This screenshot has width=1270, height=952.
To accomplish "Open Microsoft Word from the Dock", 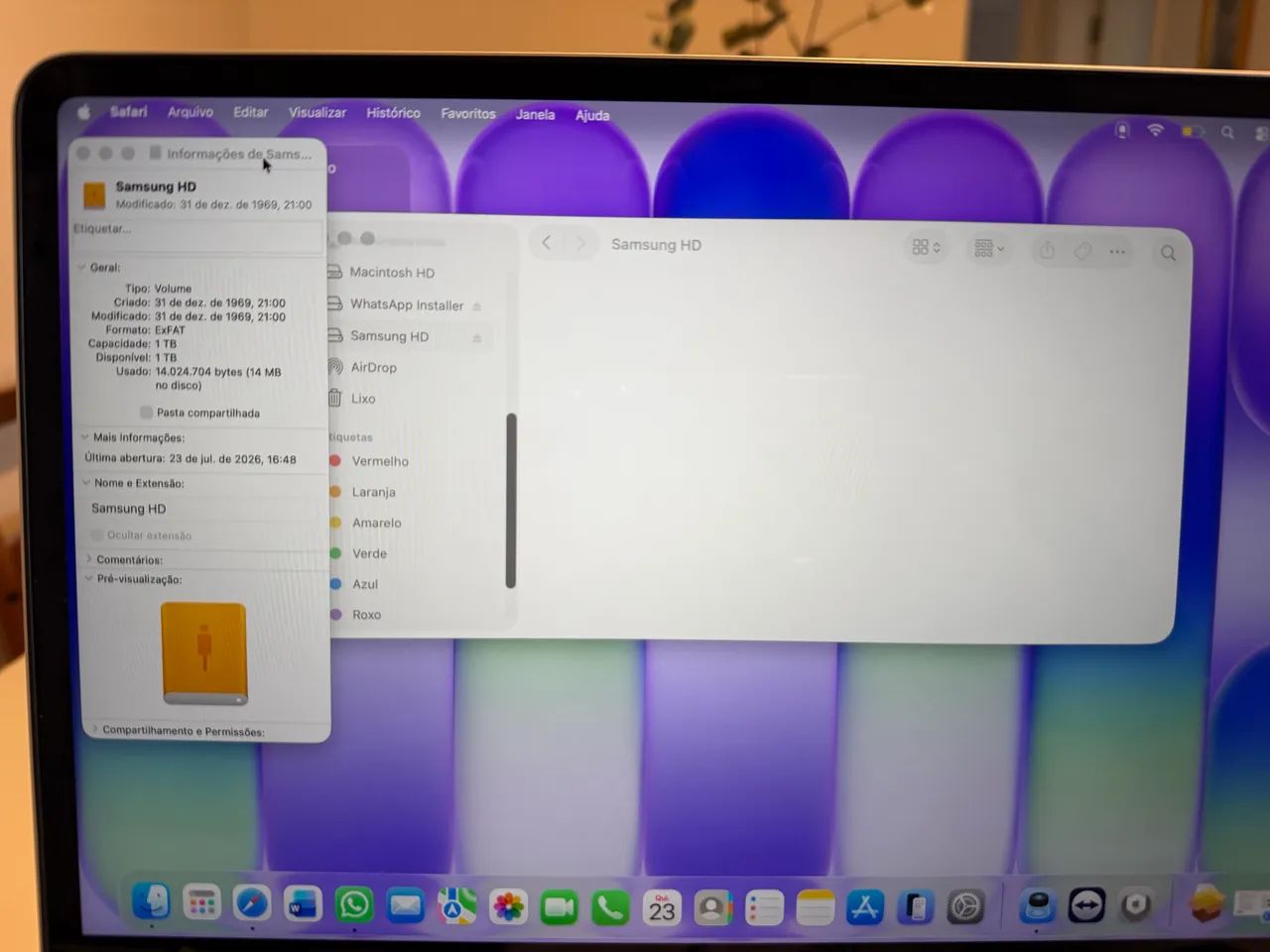I will 303,904.
